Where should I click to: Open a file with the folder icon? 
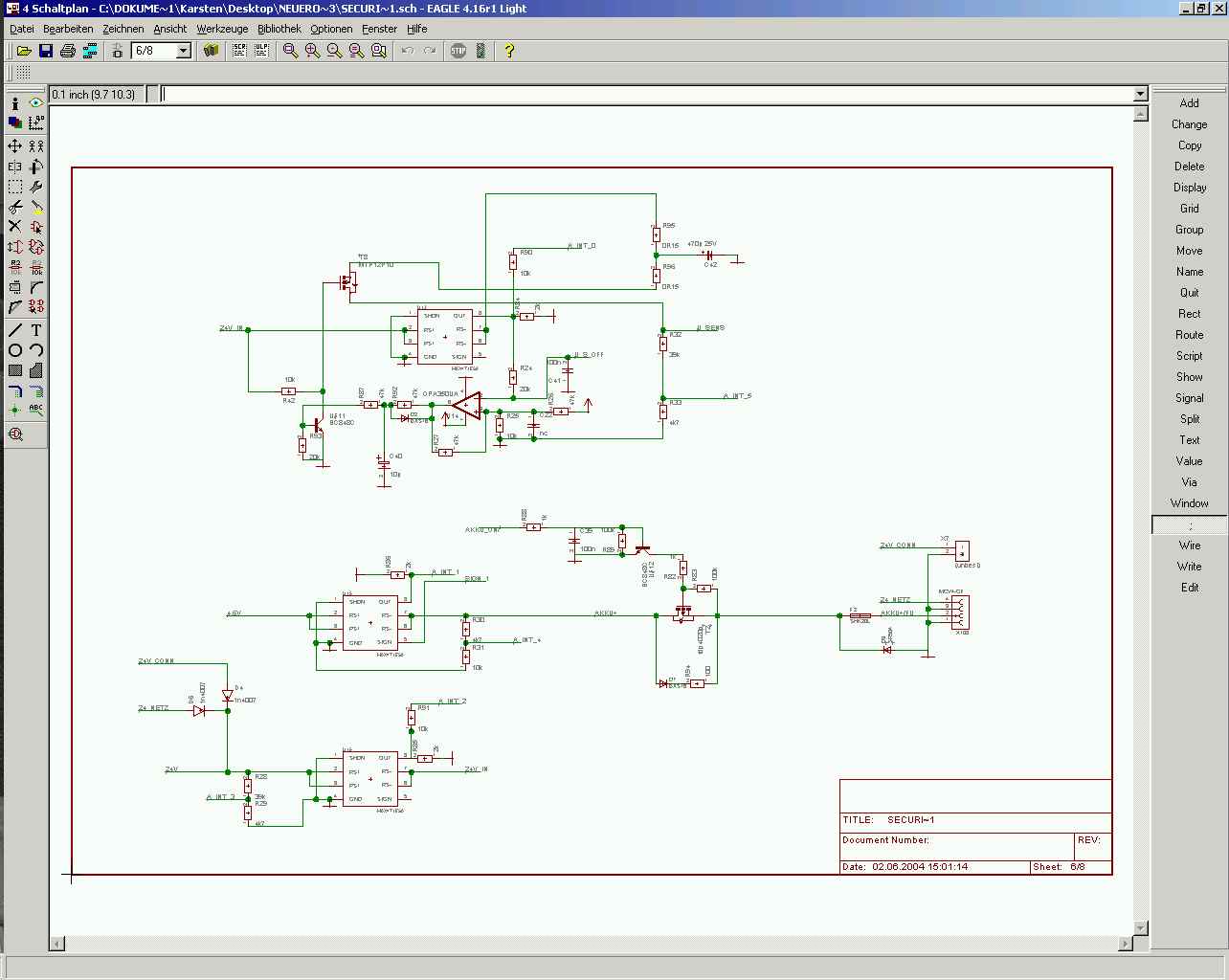24,51
